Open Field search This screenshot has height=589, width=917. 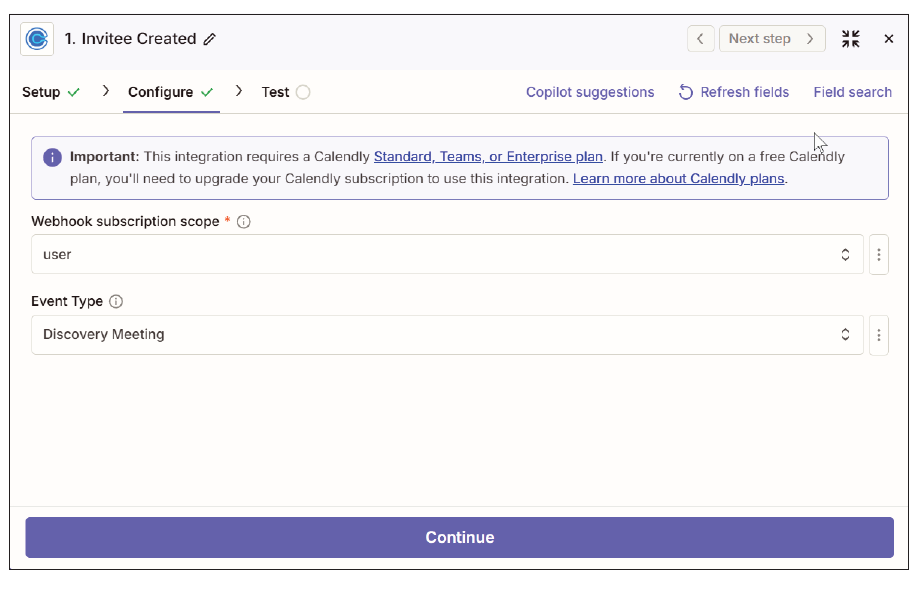852,92
